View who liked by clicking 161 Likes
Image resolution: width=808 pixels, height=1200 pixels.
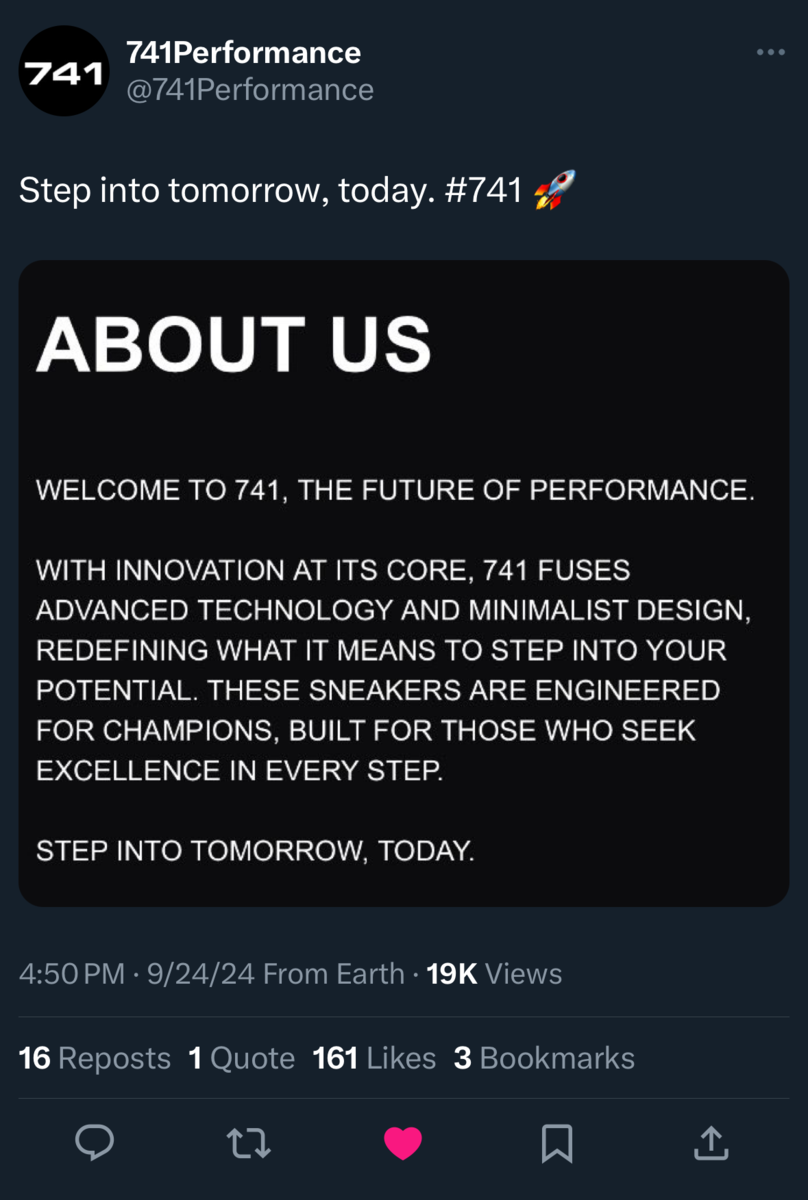[x=373, y=1057]
